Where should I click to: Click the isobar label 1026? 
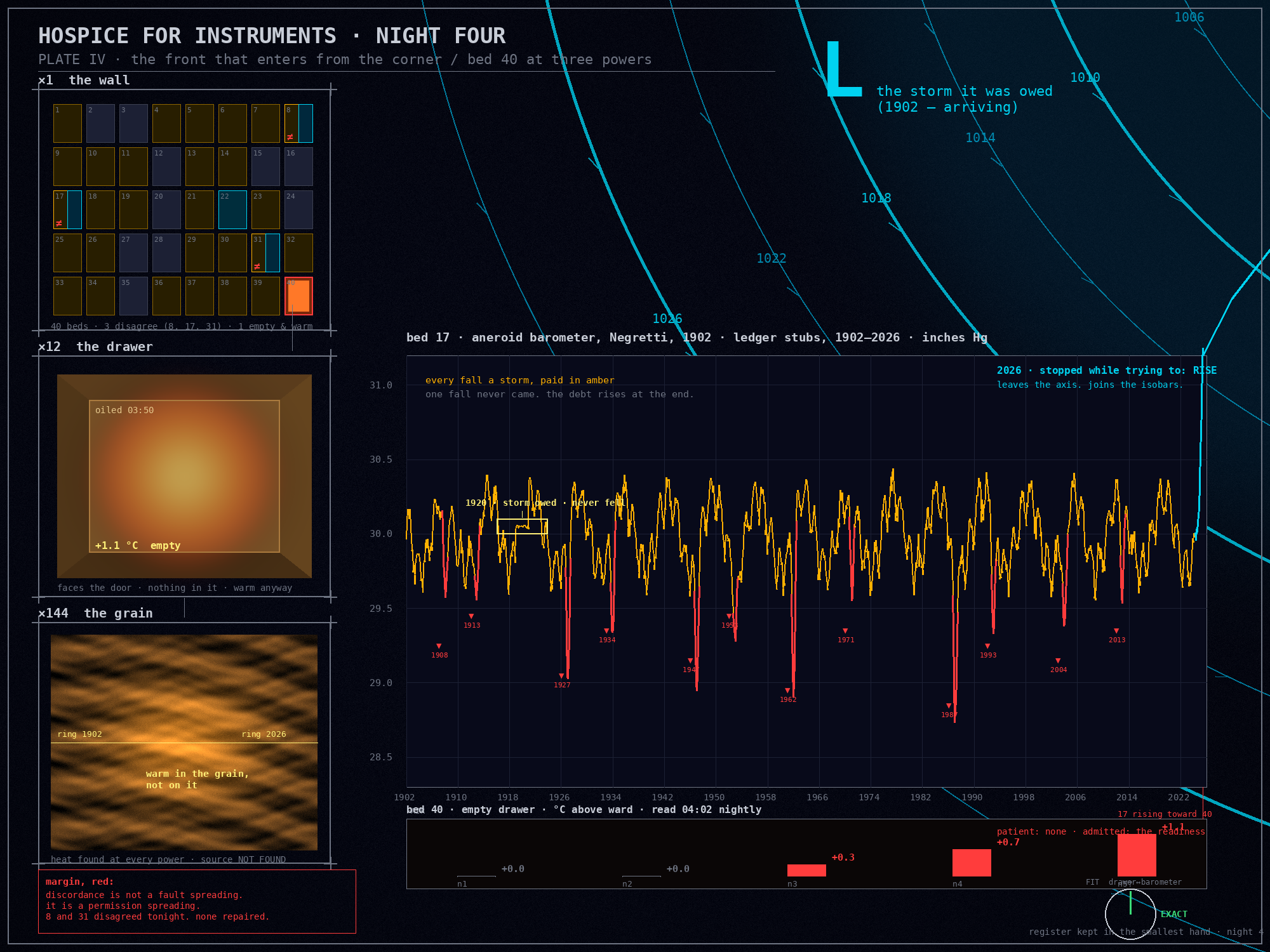click(667, 319)
